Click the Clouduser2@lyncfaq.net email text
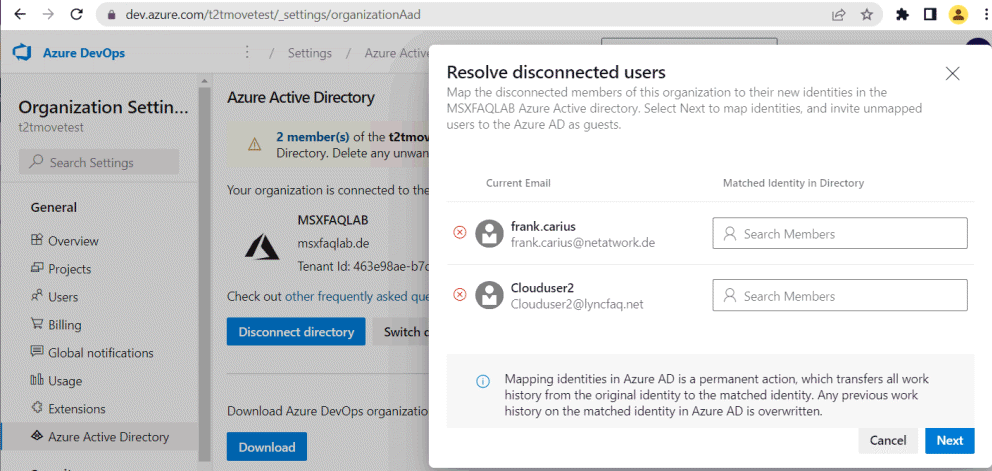Screen dimensions: 992x471 click(x=577, y=305)
